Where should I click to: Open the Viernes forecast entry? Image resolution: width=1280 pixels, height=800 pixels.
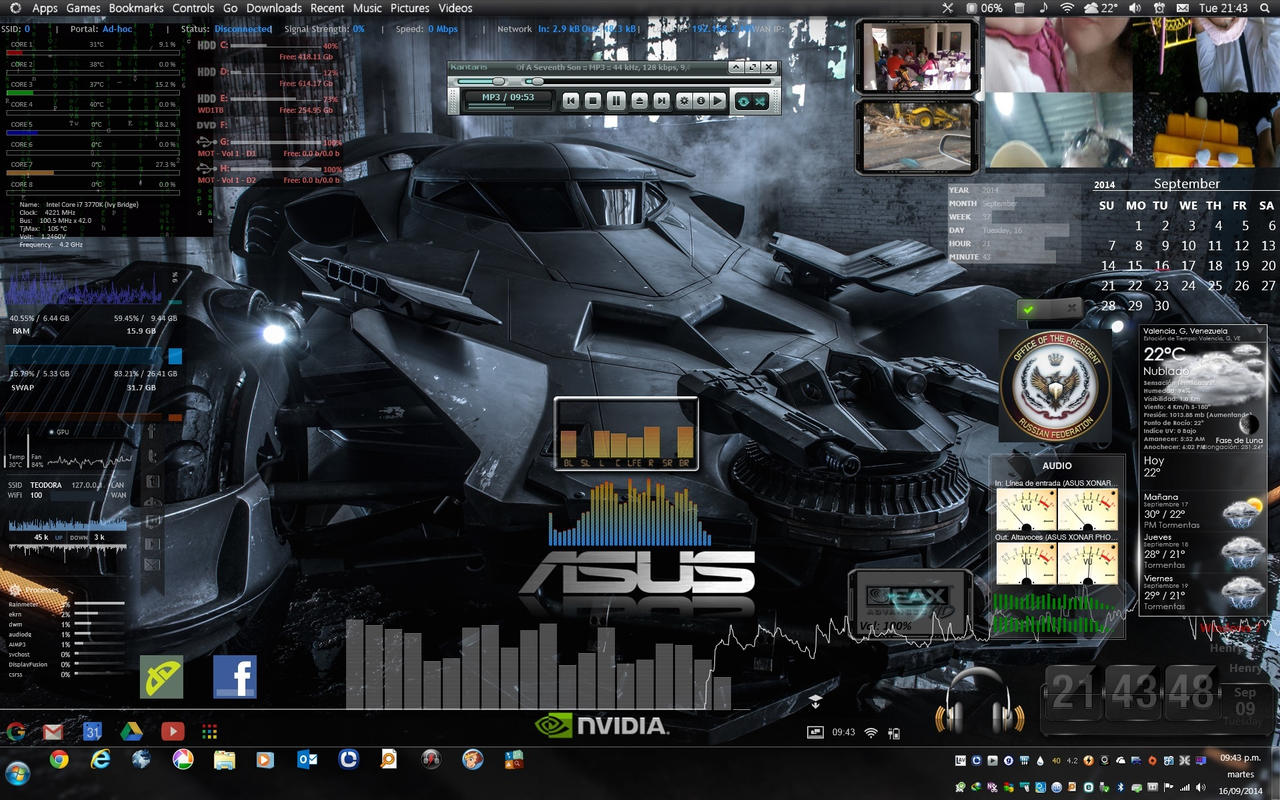[x=1203, y=592]
